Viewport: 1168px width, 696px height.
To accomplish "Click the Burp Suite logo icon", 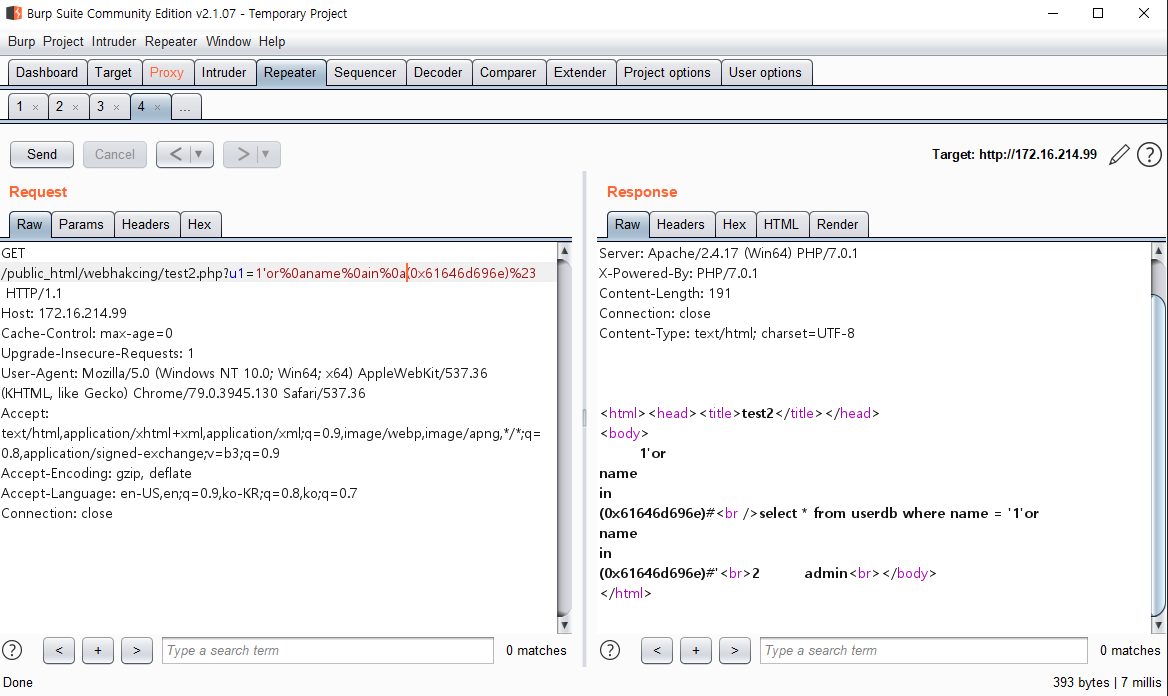I will (13, 13).
